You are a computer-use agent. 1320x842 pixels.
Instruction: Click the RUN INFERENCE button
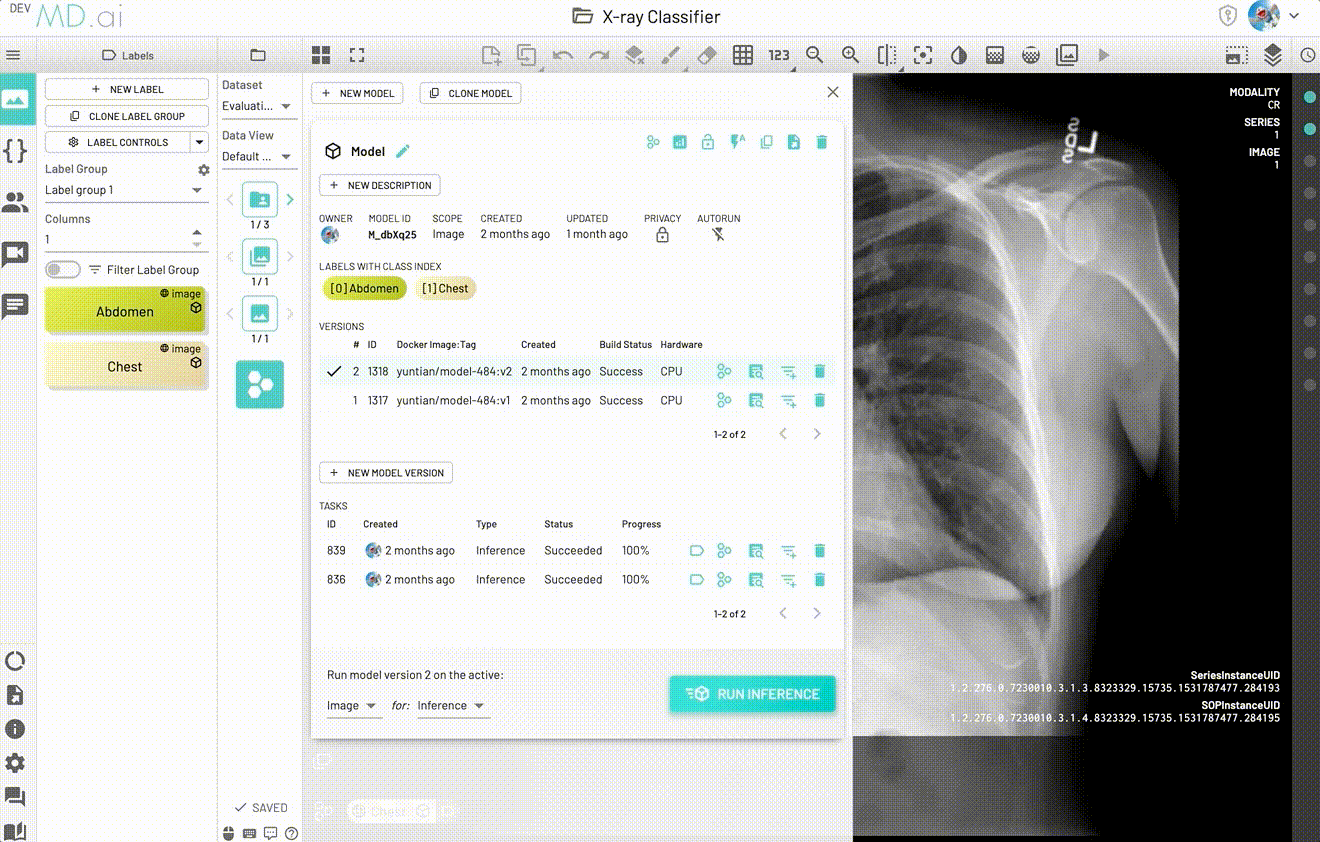pyautogui.click(x=752, y=694)
